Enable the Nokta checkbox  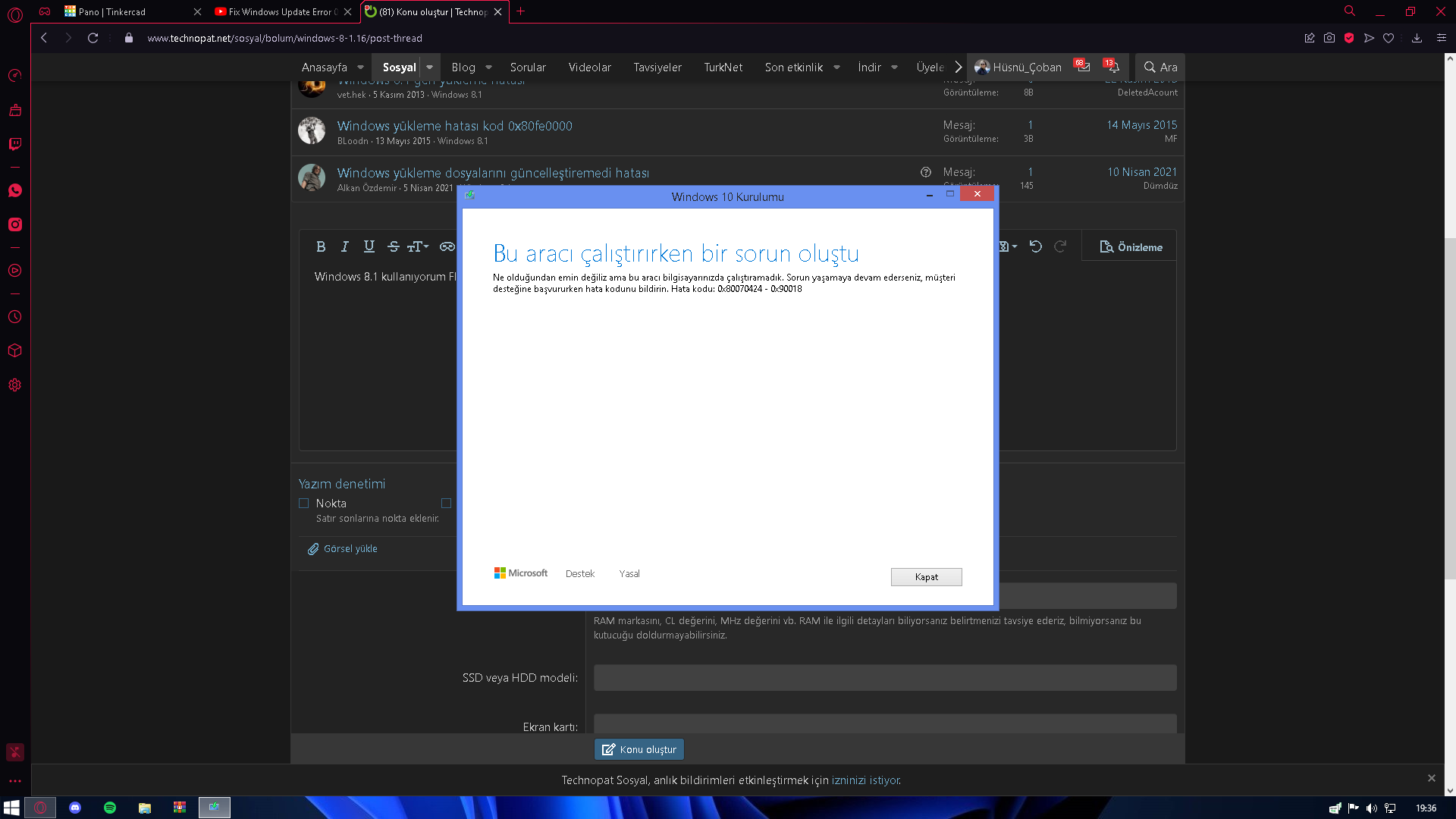click(304, 504)
